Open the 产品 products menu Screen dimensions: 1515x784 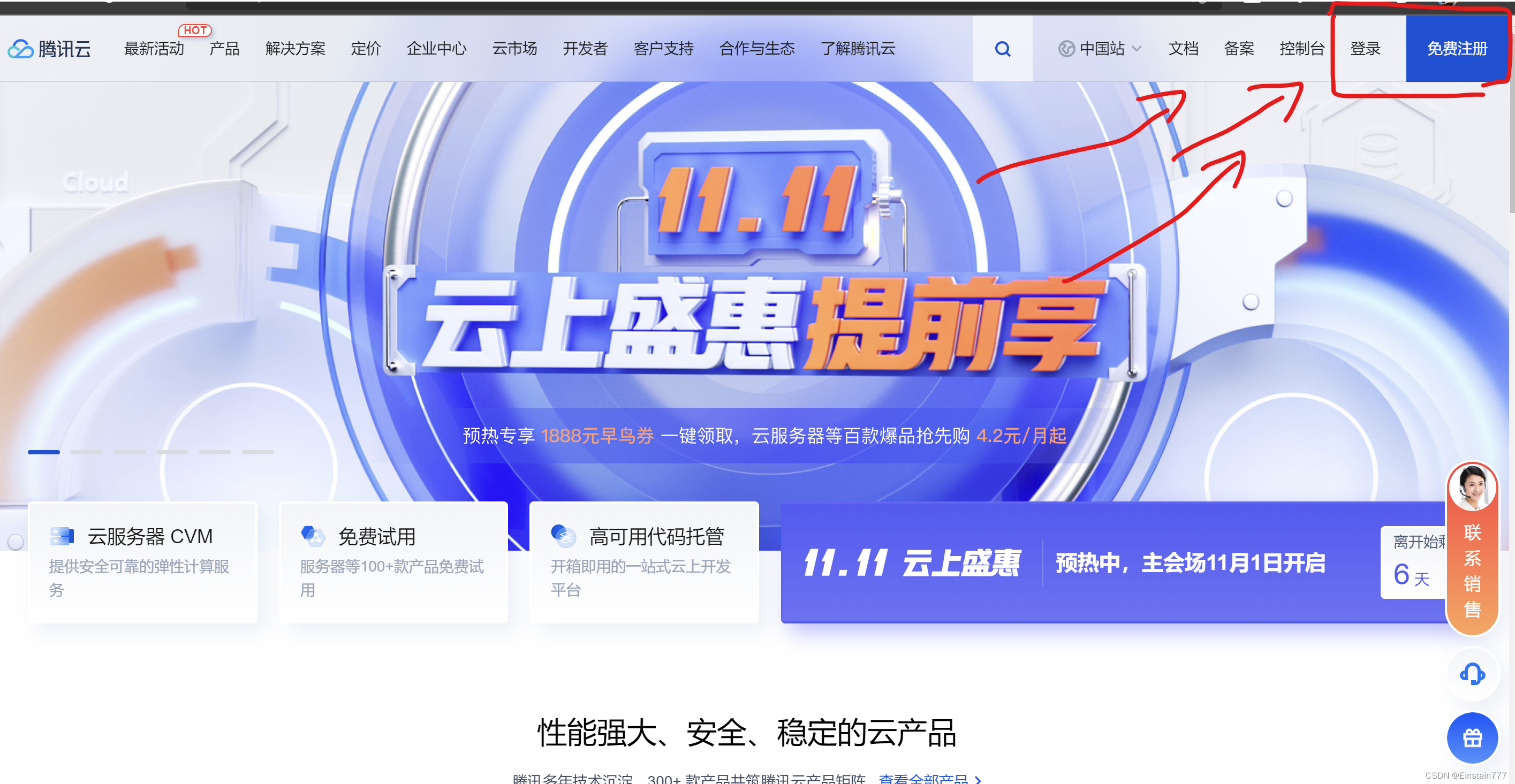(x=224, y=49)
